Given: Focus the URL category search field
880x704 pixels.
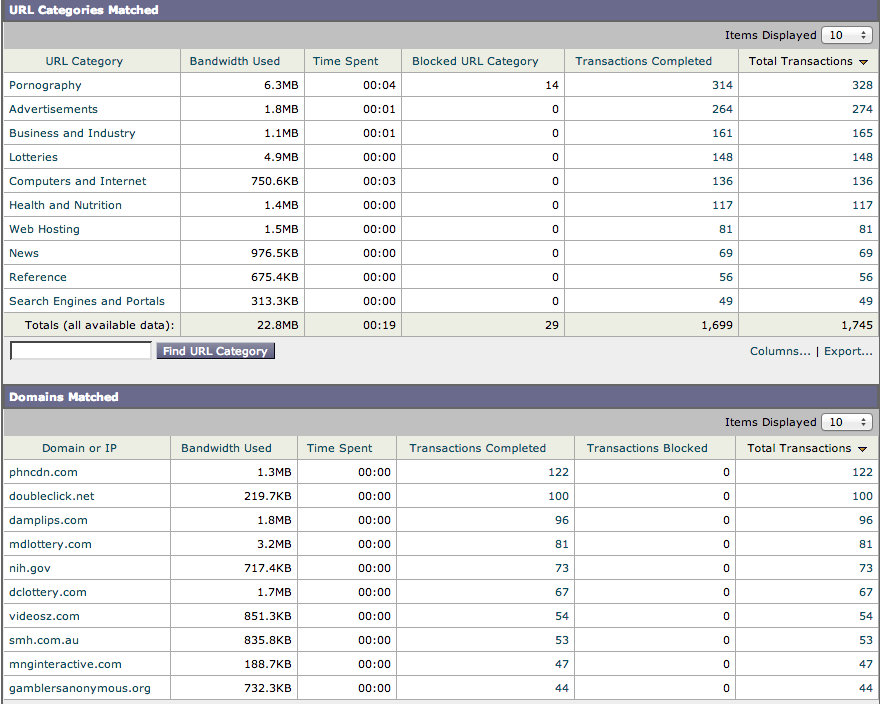Looking at the screenshot, I should (x=81, y=351).
